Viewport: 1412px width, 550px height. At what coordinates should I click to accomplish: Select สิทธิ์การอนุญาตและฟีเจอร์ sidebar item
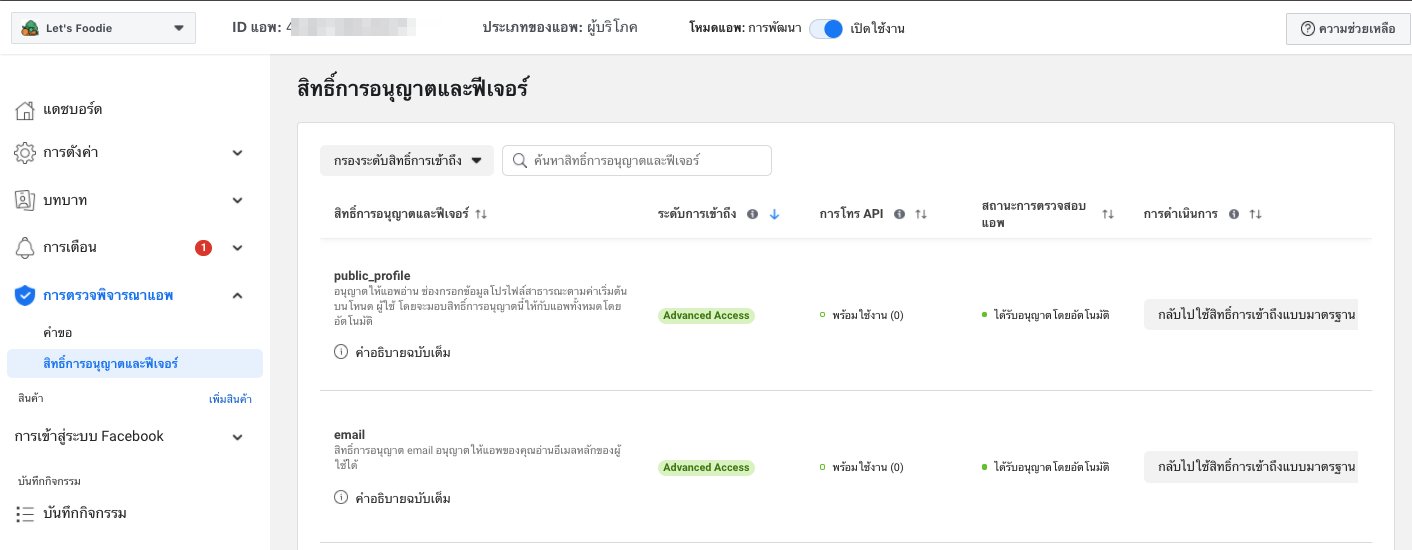135,363
